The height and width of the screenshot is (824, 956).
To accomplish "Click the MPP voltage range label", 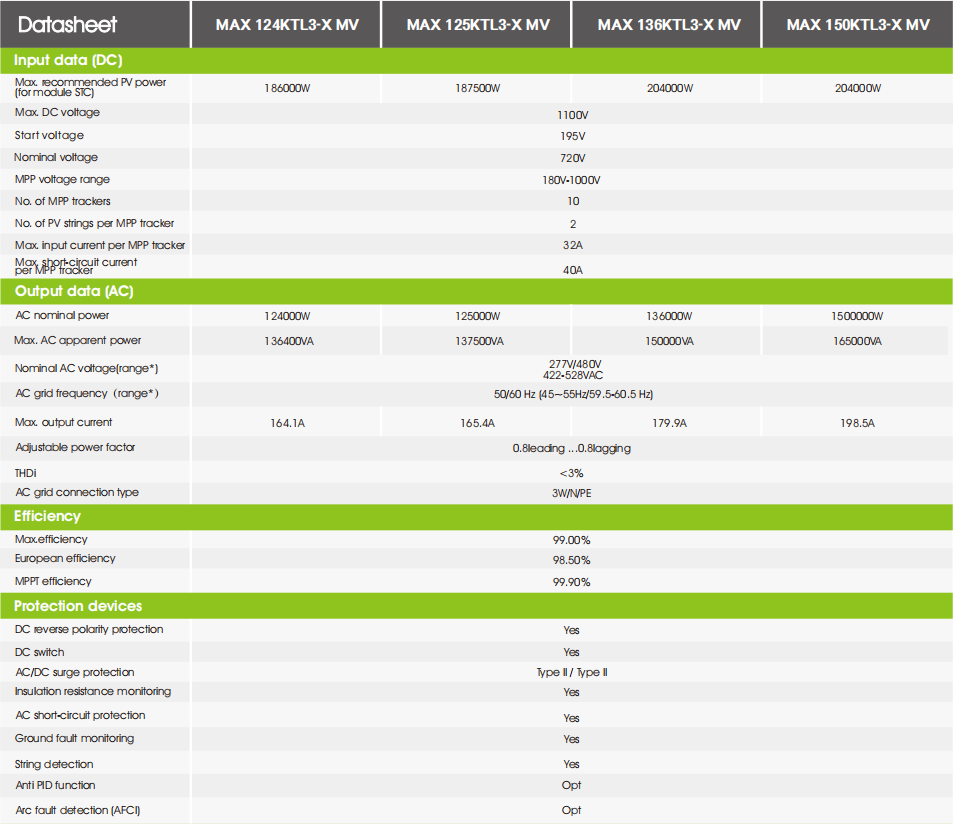I will coord(62,179).
